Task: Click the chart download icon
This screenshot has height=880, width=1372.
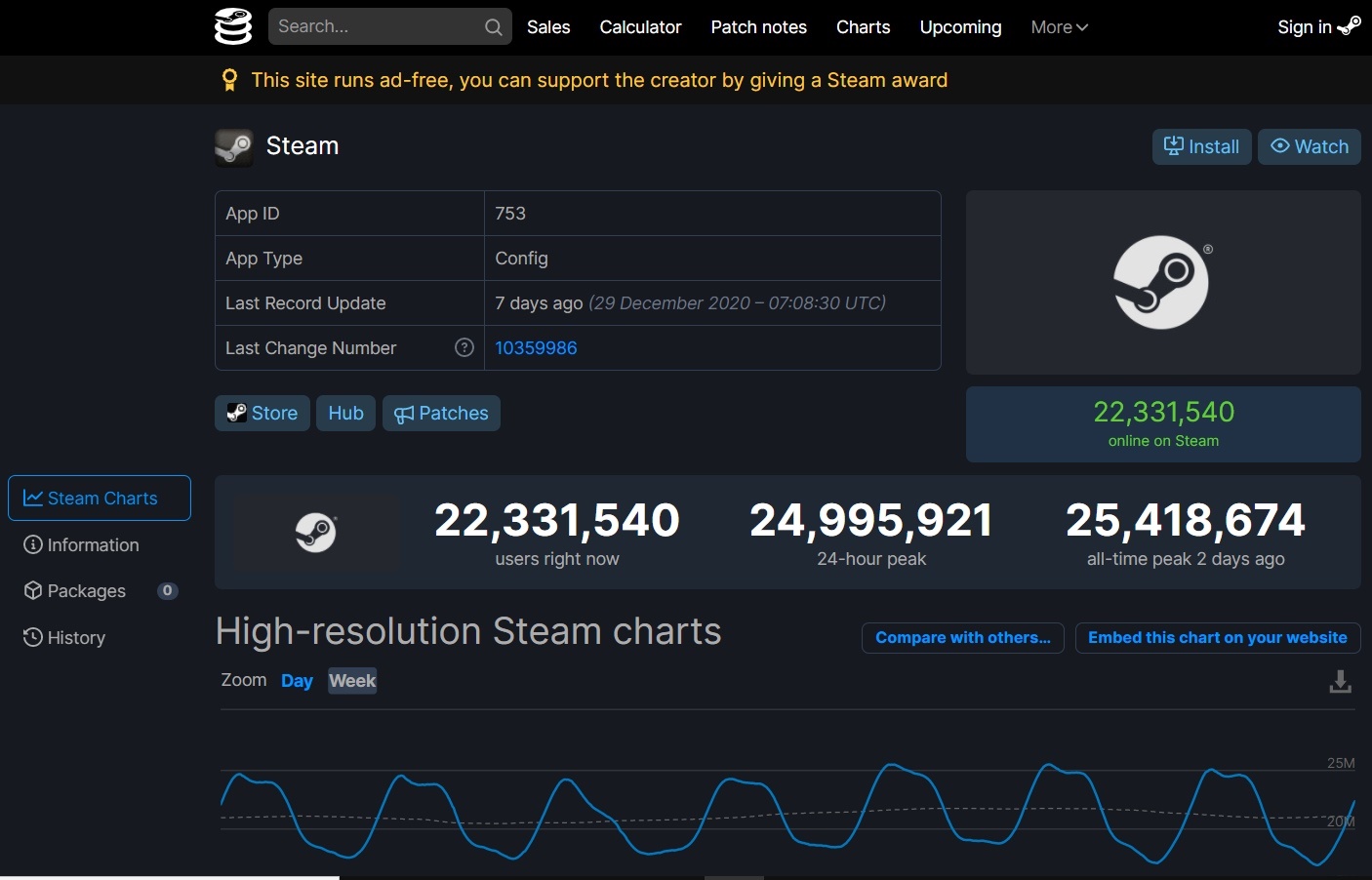Action: [x=1341, y=681]
